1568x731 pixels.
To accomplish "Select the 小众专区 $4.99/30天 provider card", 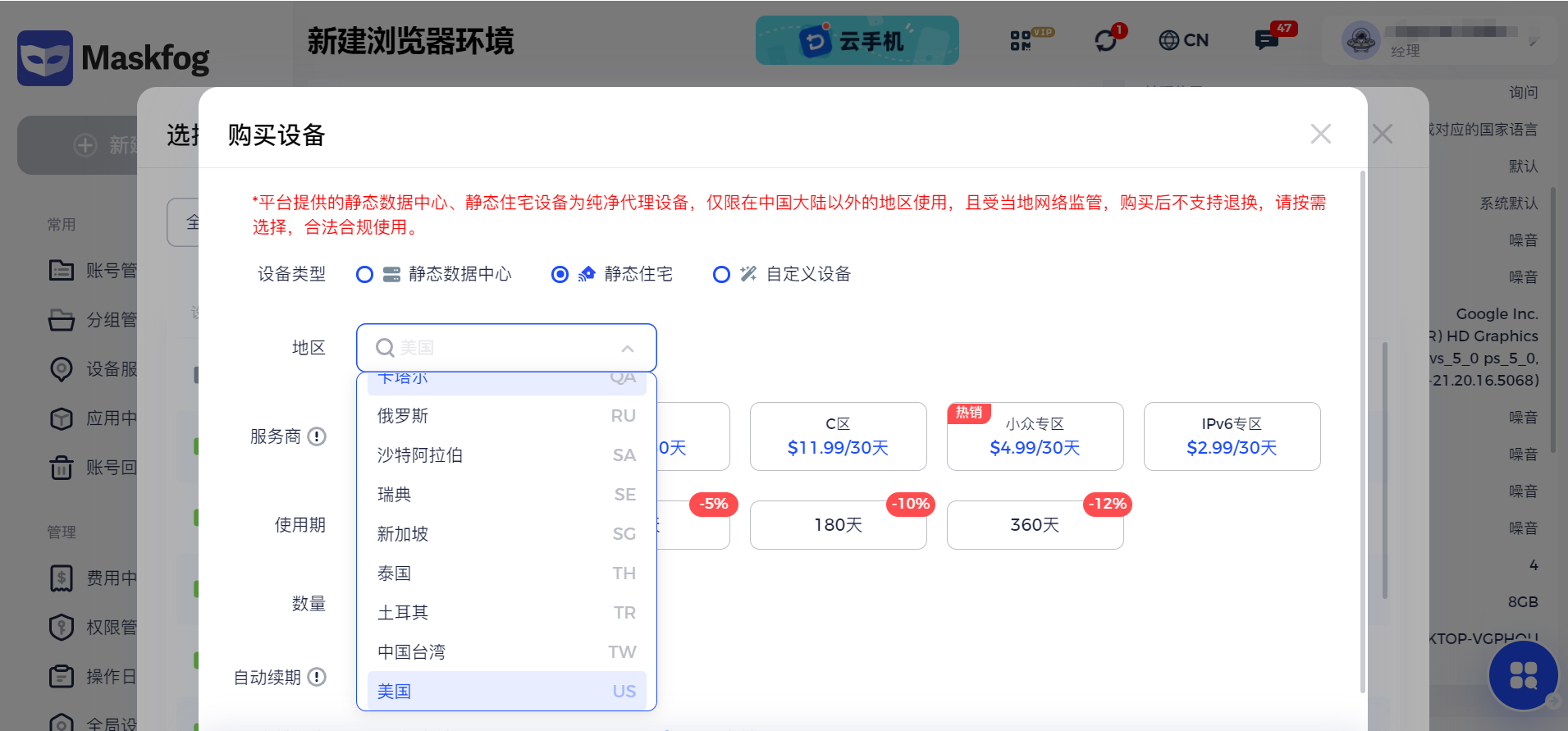I will coord(1035,436).
